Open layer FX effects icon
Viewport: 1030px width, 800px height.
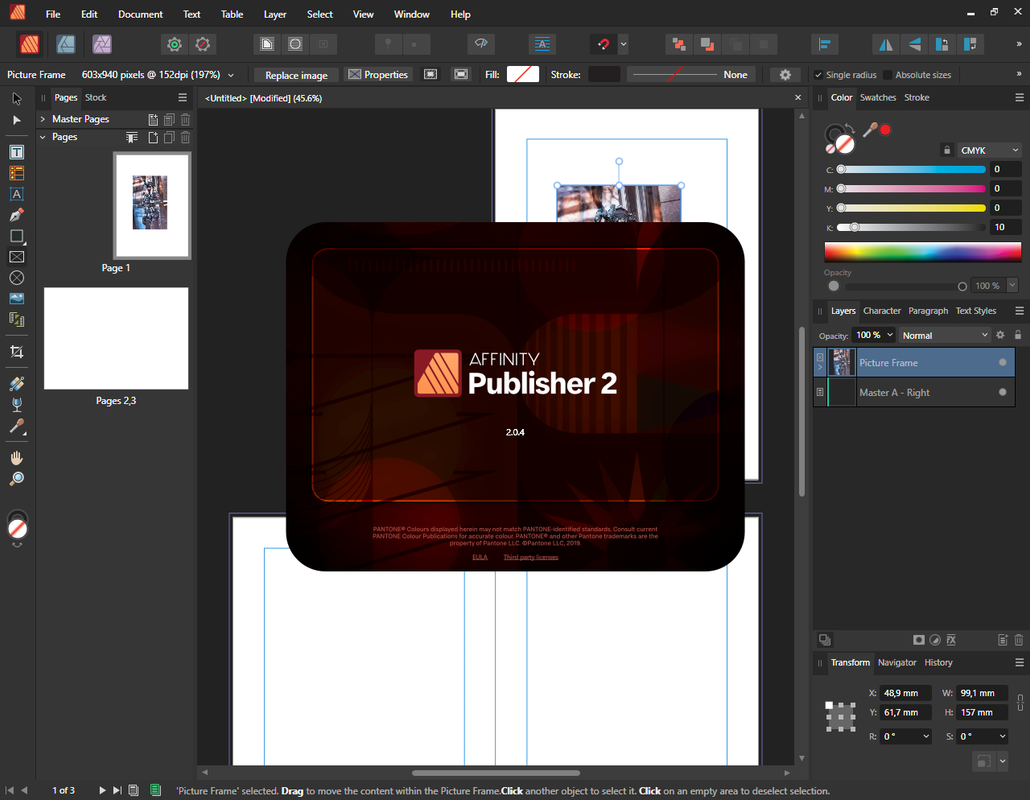tap(951, 640)
